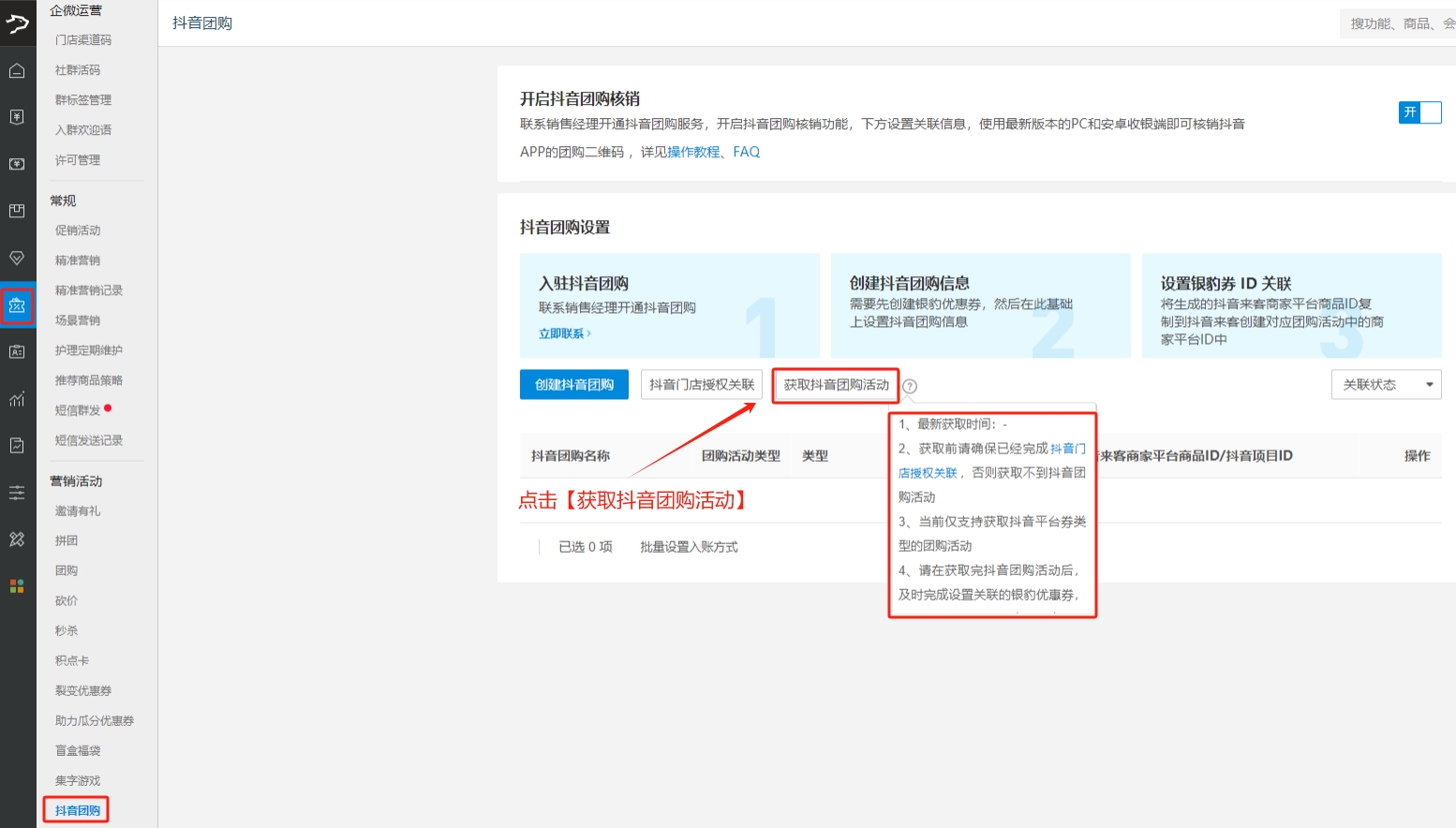Viewport: 1456px width, 828px height.
Task: Select 抖音团购 menu item
Action: (78, 810)
